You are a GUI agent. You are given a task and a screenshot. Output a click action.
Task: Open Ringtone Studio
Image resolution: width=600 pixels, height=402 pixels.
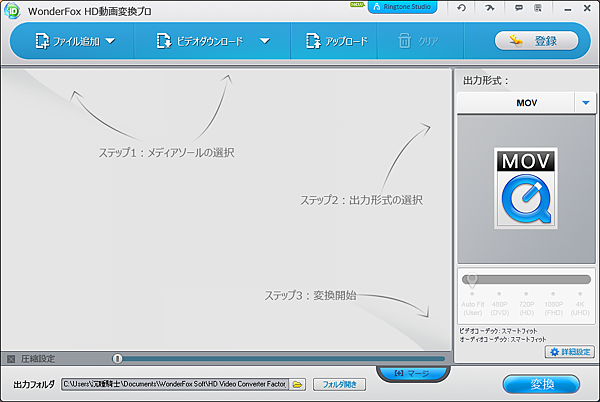402,7
